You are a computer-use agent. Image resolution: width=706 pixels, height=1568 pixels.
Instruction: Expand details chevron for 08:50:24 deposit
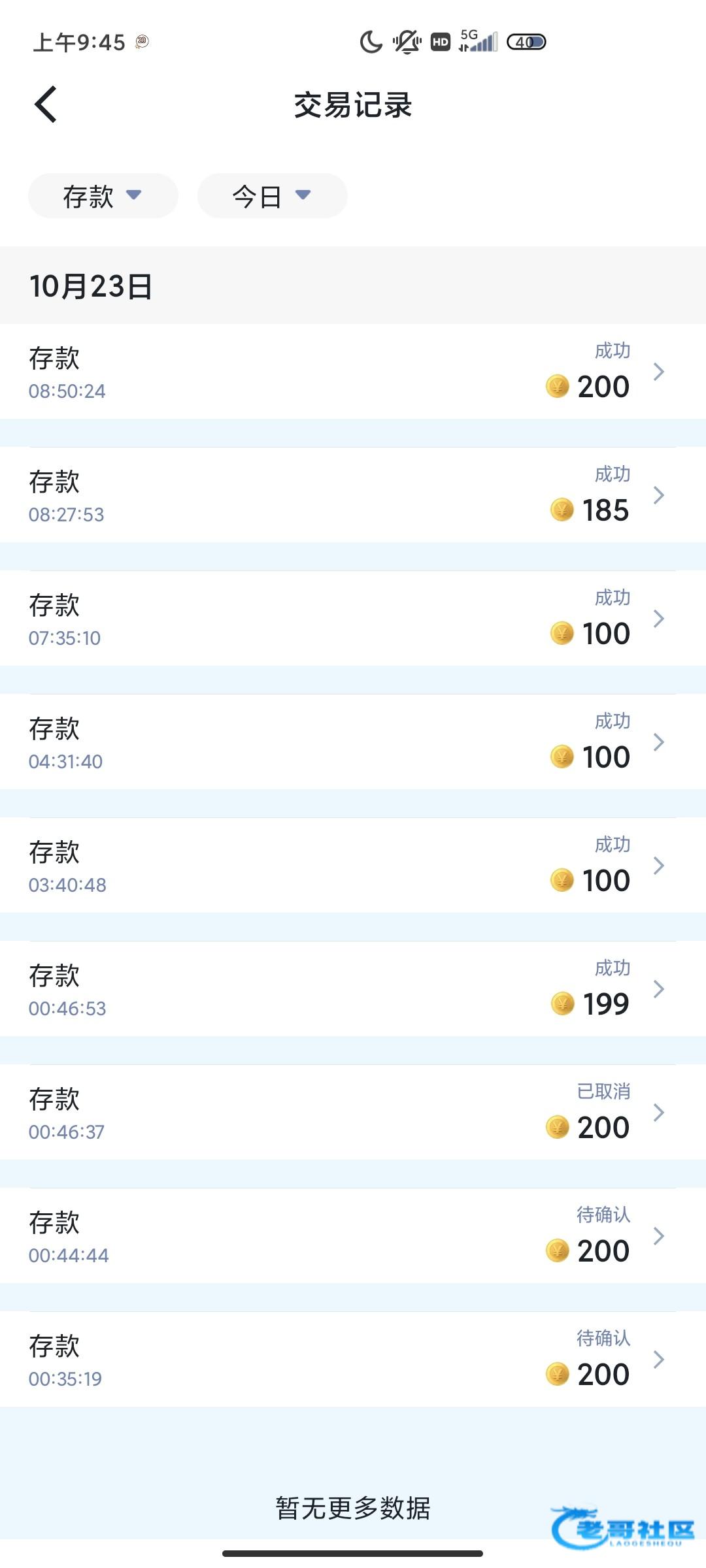pyautogui.click(x=659, y=372)
